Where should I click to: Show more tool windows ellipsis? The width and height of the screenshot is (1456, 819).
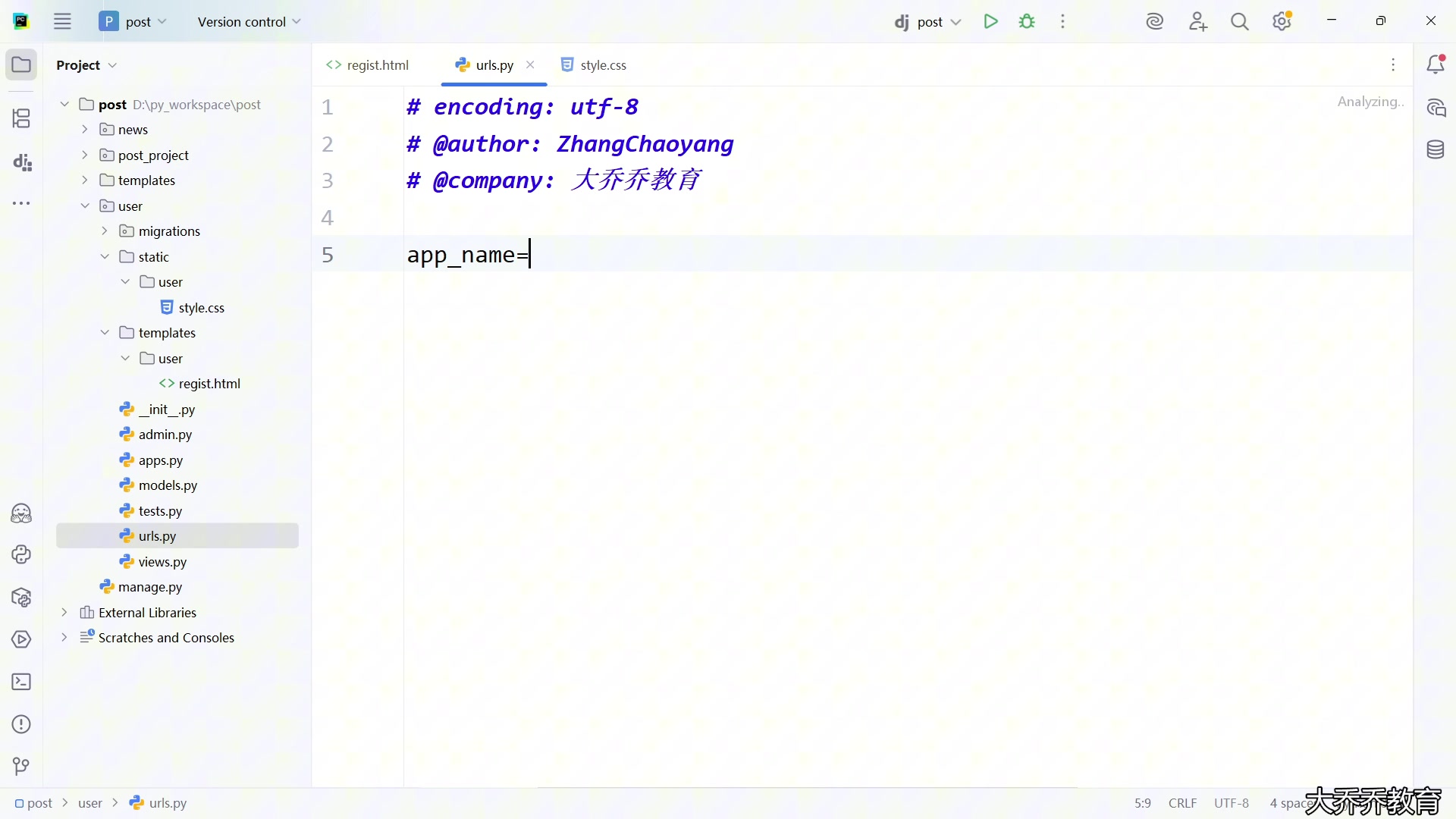[x=21, y=203]
